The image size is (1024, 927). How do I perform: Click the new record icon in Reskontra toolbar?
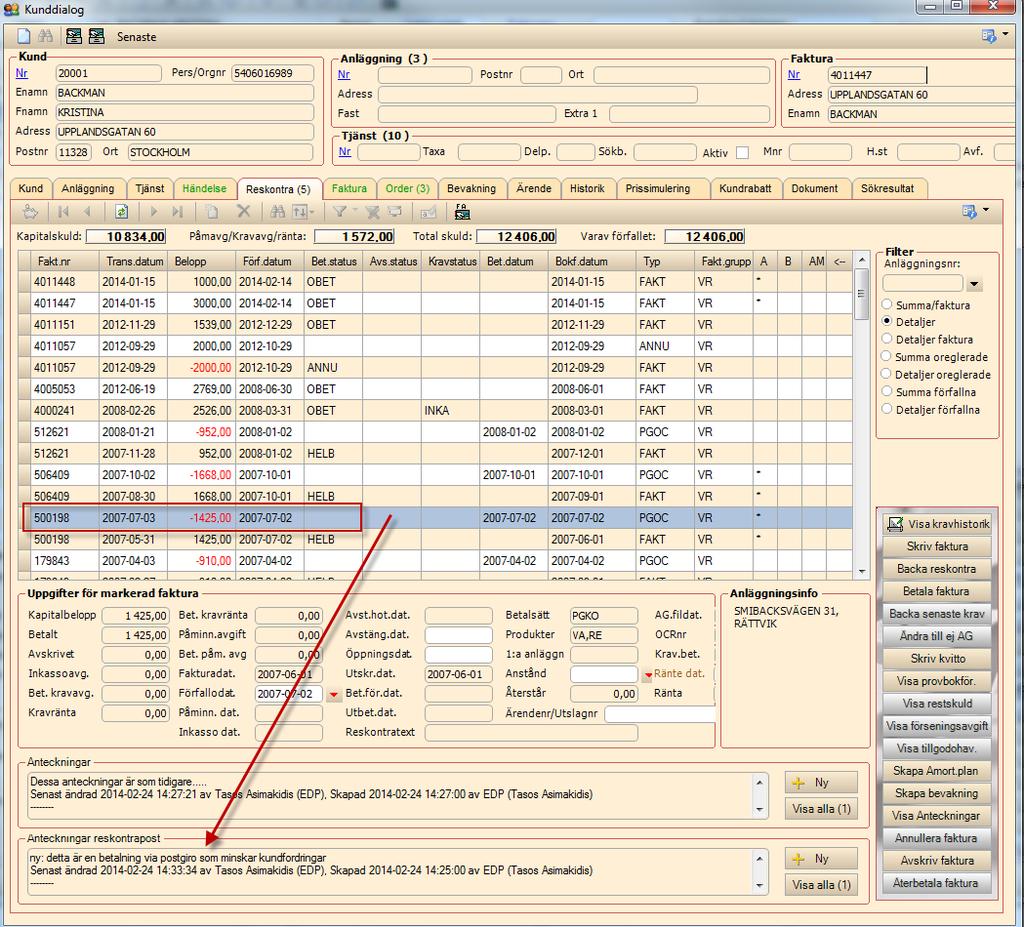pos(212,212)
